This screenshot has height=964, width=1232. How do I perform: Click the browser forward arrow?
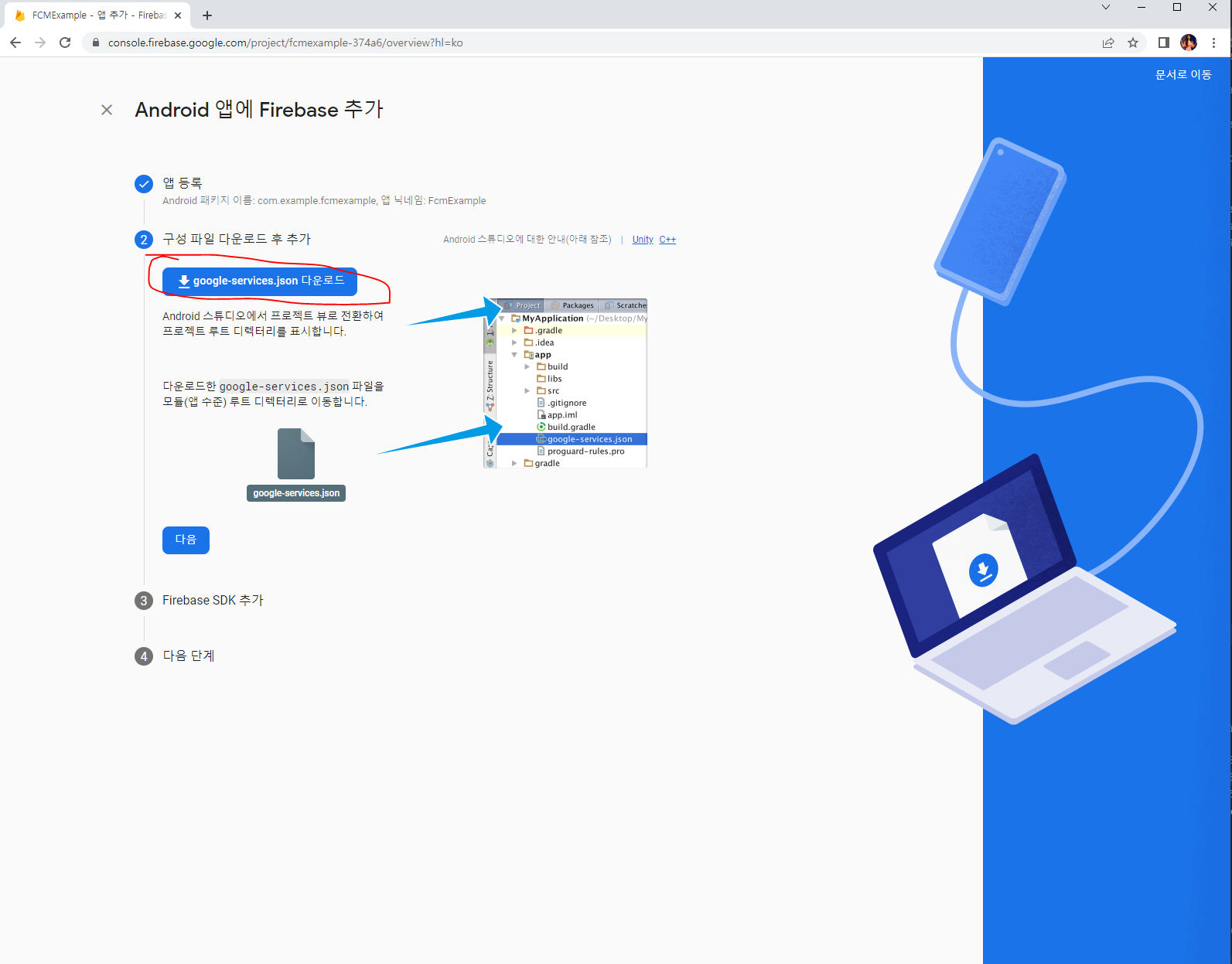pyautogui.click(x=40, y=43)
